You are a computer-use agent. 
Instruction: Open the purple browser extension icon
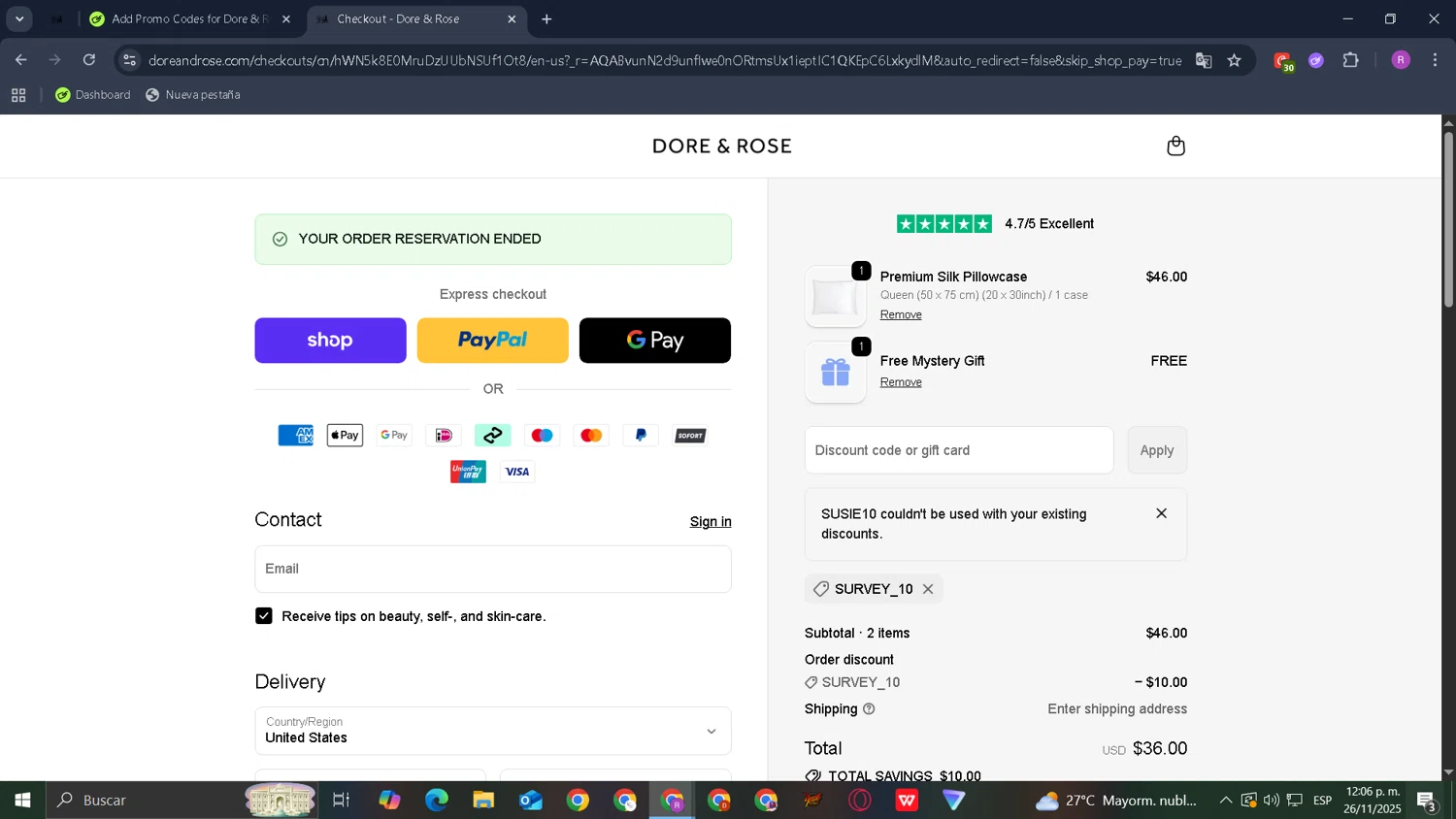1316,60
